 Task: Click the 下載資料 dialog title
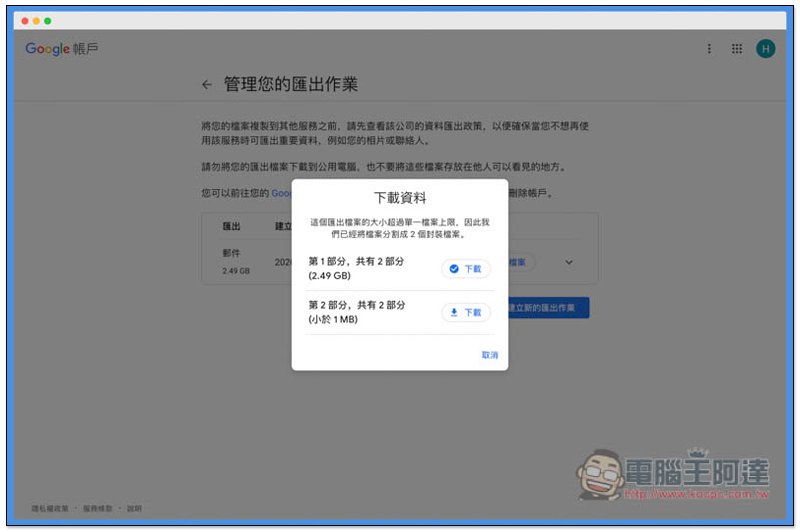tap(400, 198)
